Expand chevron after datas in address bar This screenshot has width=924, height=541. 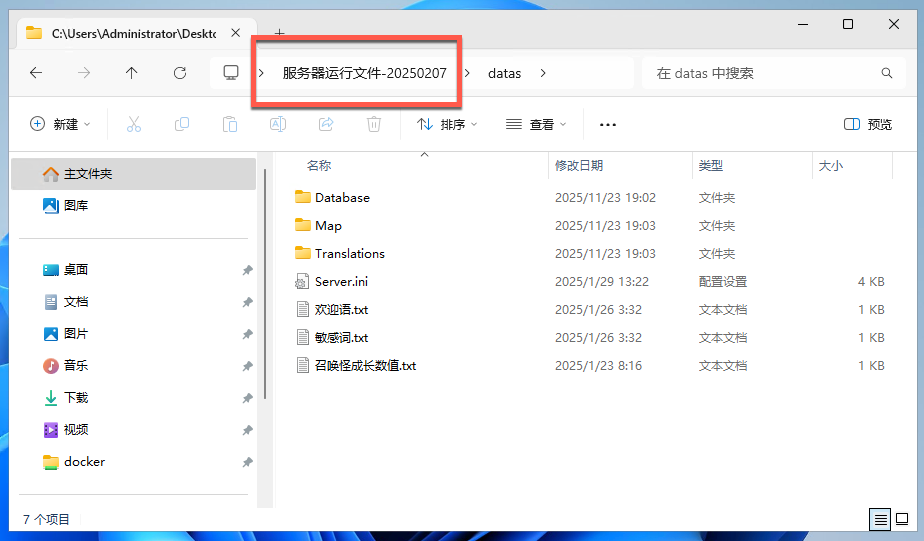click(x=543, y=73)
